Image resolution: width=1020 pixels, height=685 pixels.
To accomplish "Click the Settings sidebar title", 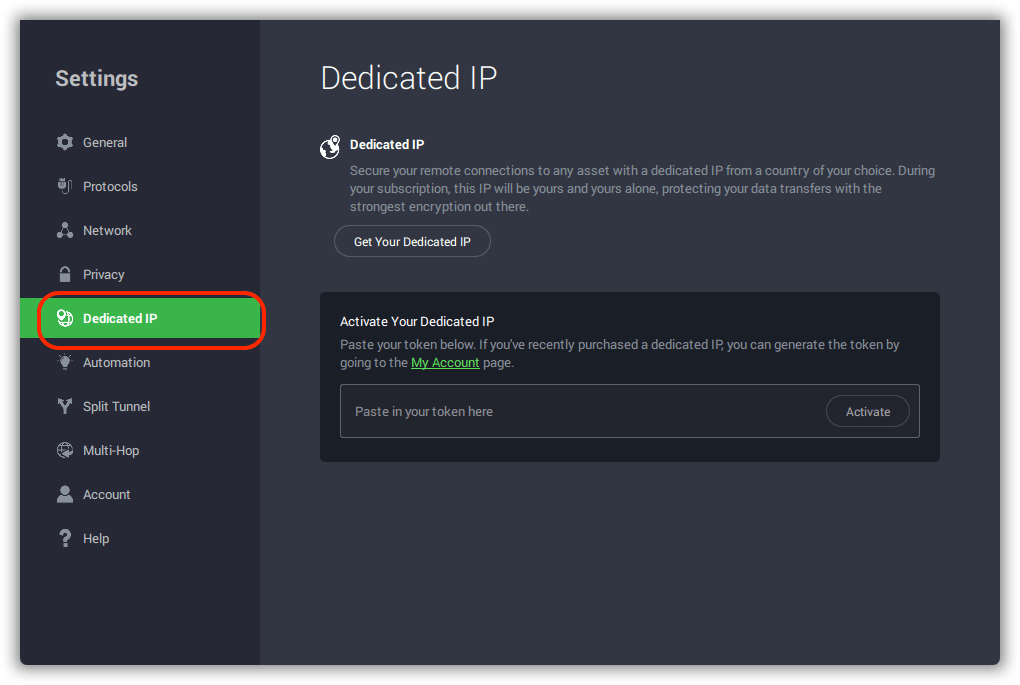I will pos(96,78).
